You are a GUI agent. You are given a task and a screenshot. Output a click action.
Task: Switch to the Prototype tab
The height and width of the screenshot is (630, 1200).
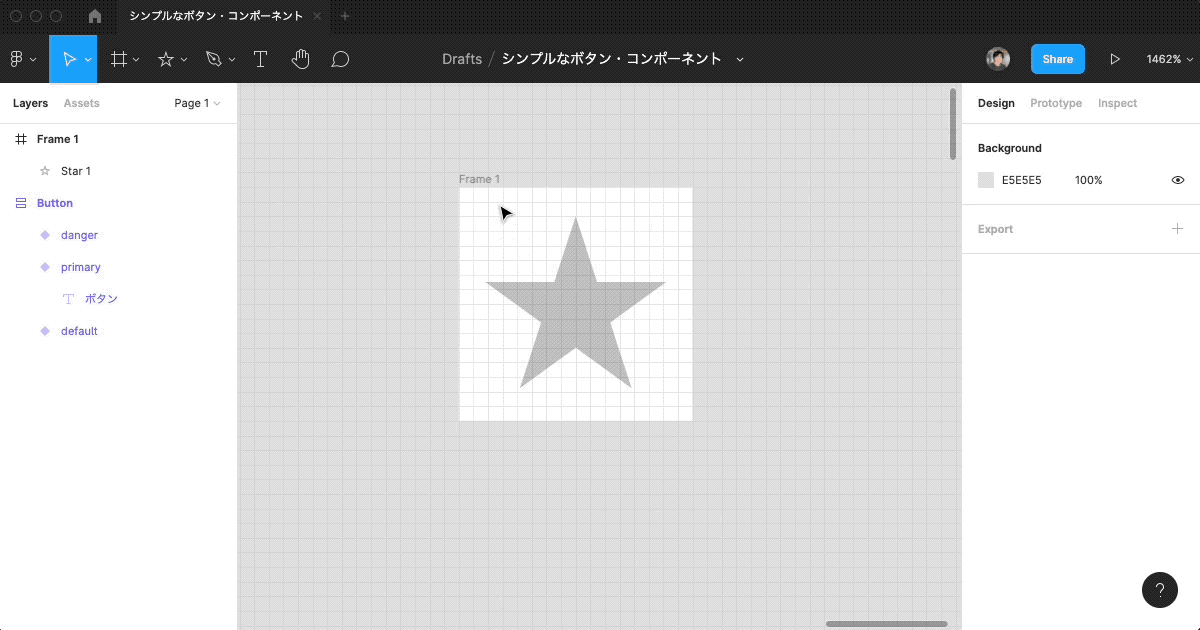pyautogui.click(x=1056, y=103)
